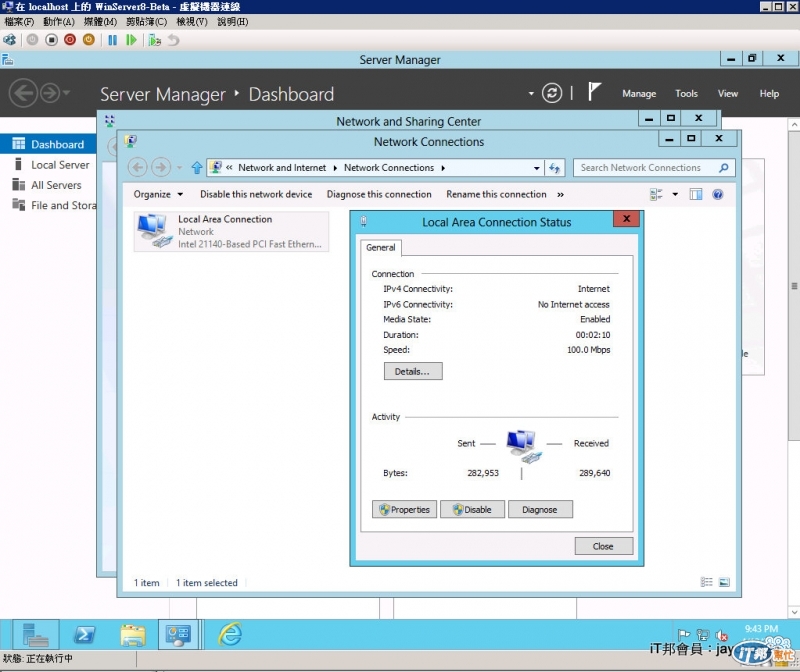800x672 pixels.
Task: Go up one level with the up arrow
Action: point(196,167)
